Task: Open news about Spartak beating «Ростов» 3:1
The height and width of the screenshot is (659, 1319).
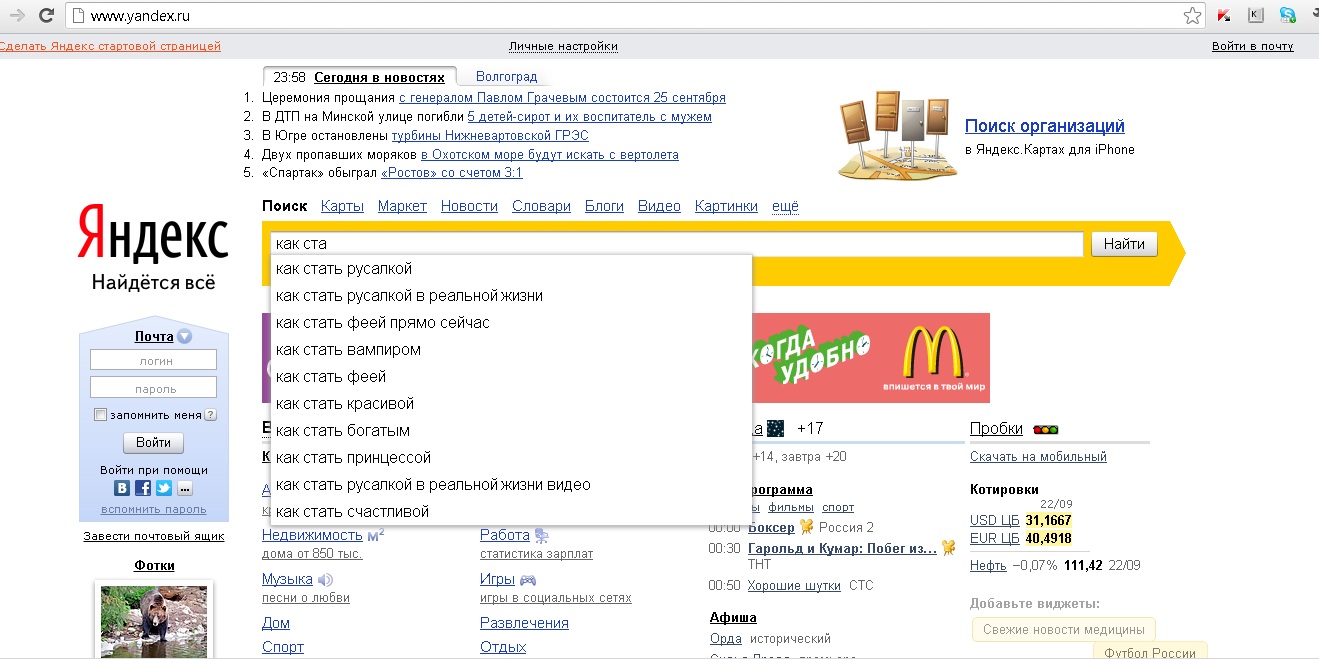Action: [x=452, y=173]
